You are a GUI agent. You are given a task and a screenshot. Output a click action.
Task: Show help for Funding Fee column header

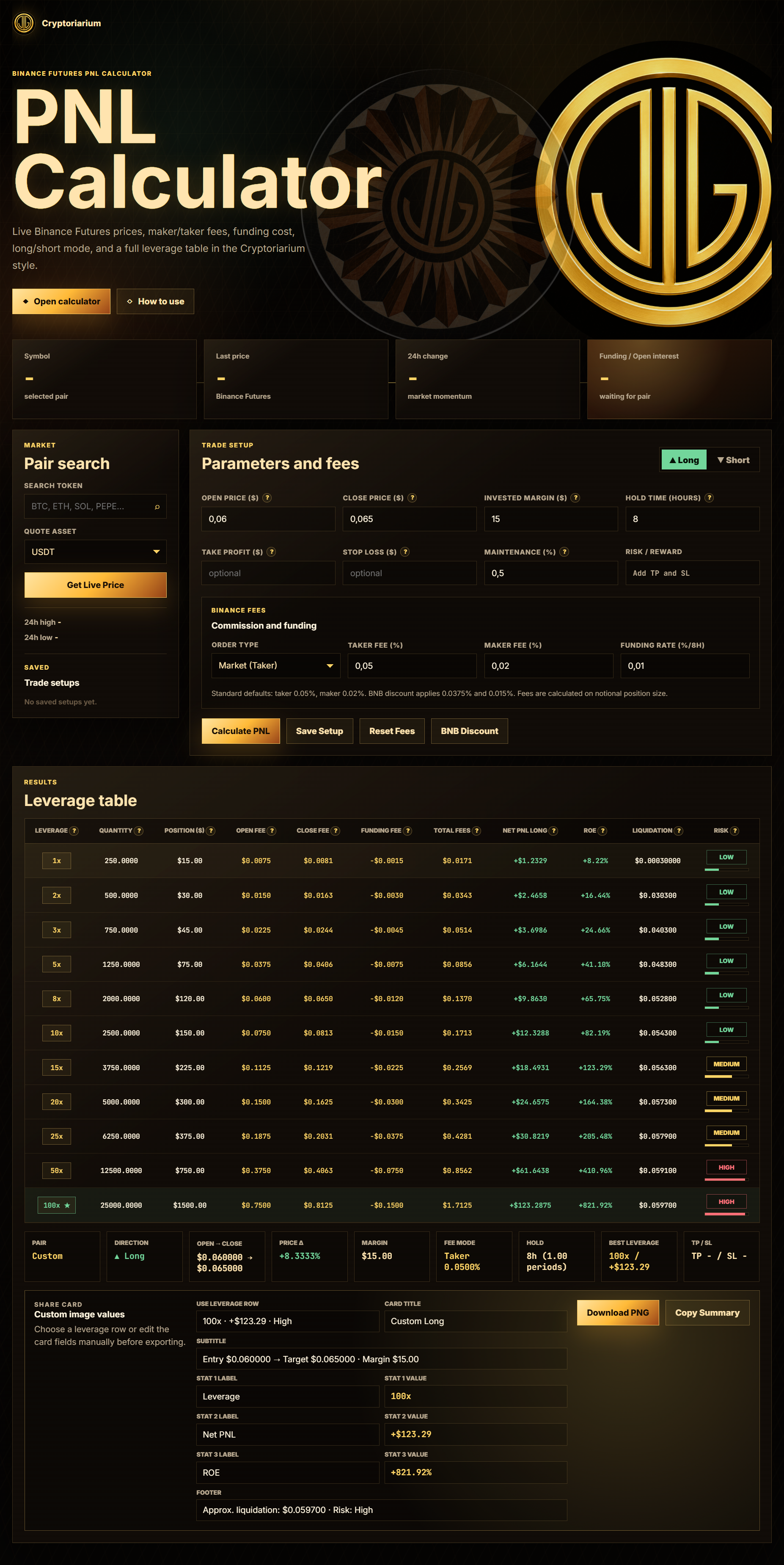tap(407, 831)
